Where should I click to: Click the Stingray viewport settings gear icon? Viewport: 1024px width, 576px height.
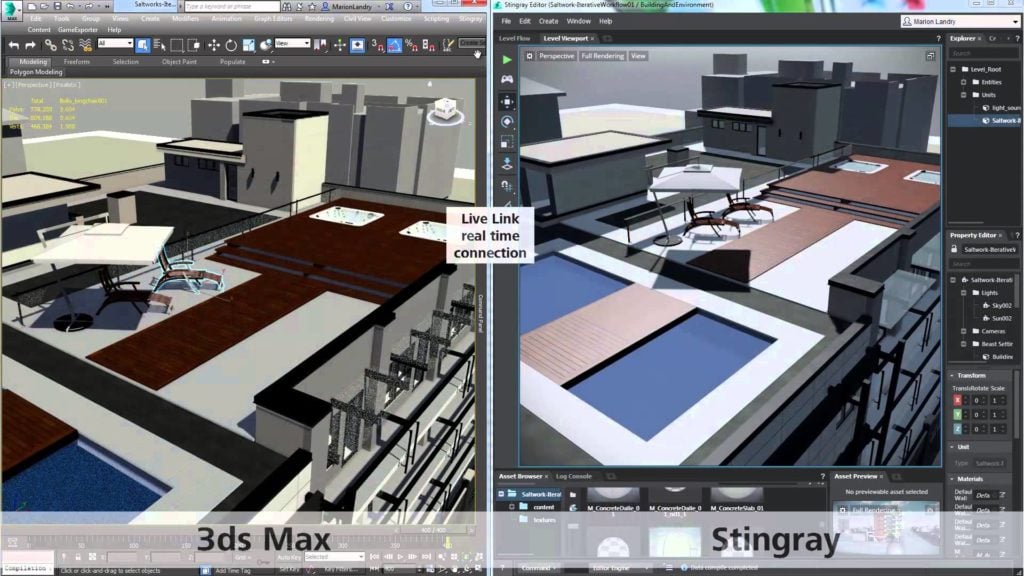(529, 56)
